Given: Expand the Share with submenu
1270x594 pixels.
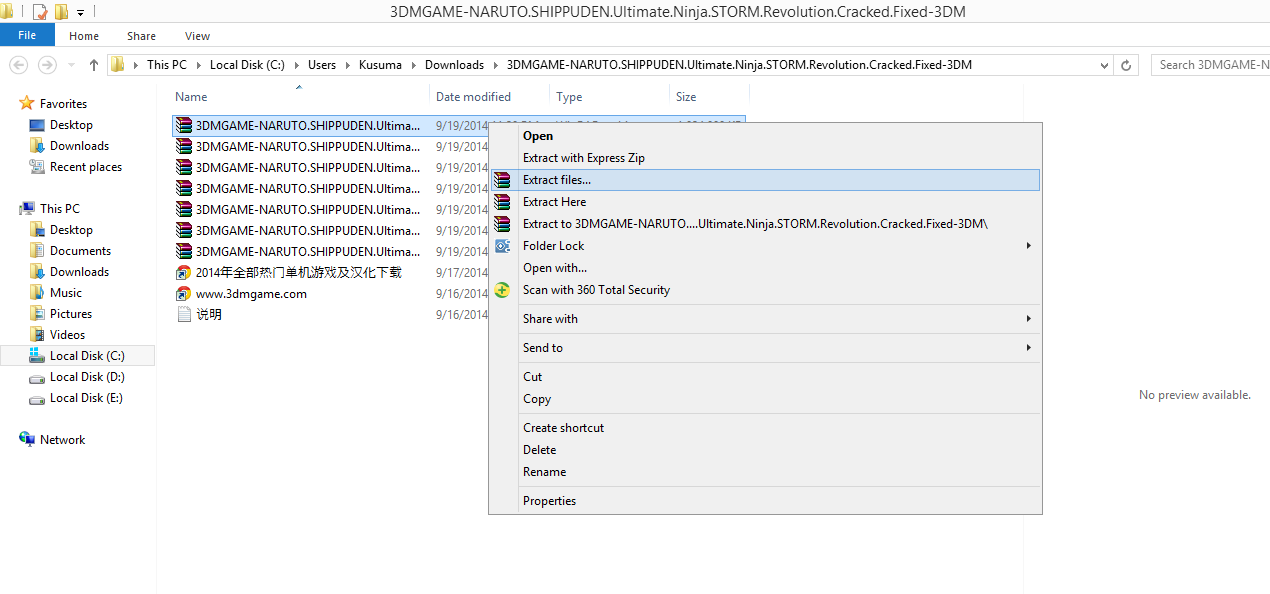Looking at the screenshot, I should pyautogui.click(x=1029, y=319).
